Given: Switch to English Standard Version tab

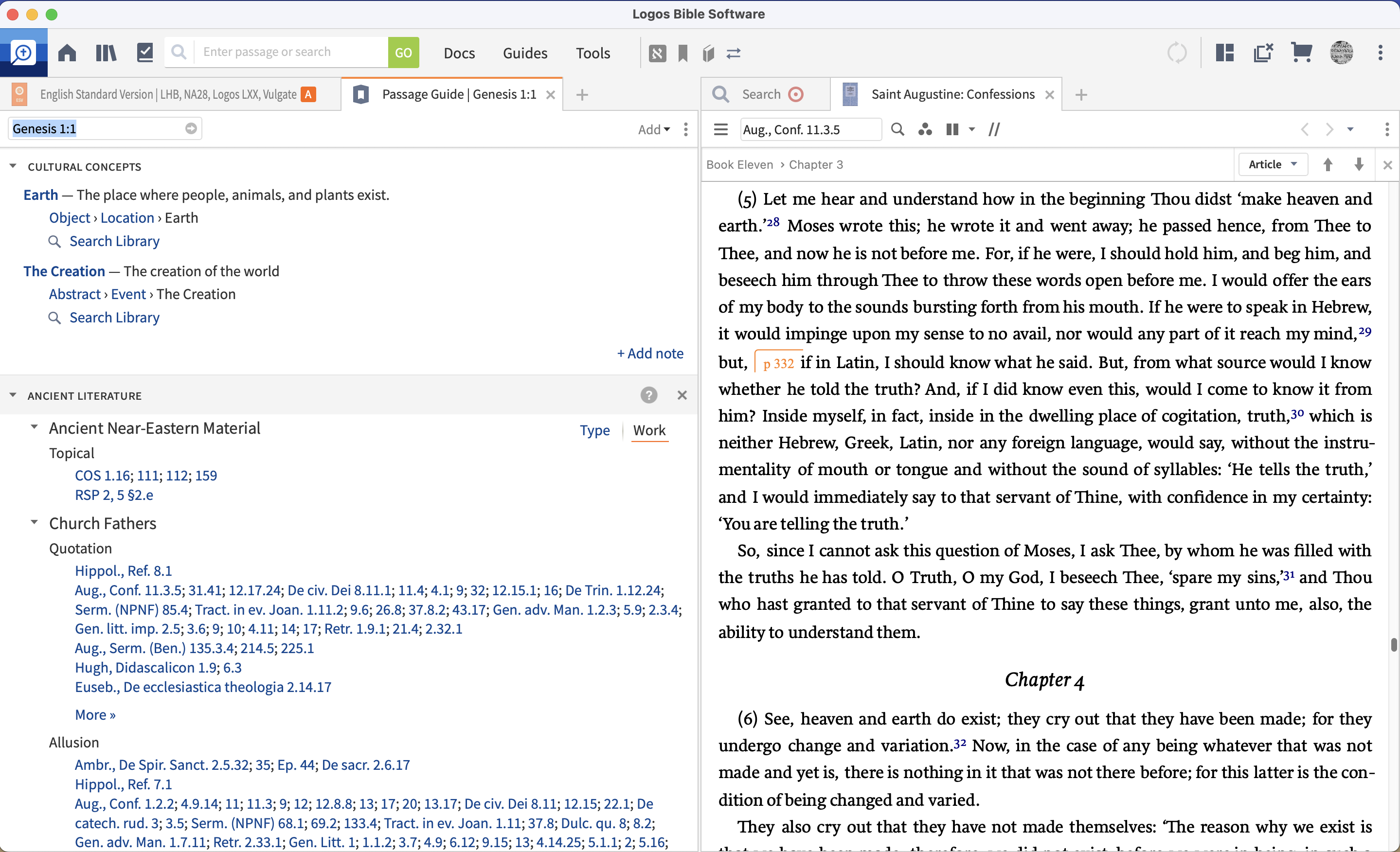Looking at the screenshot, I should (x=168, y=94).
